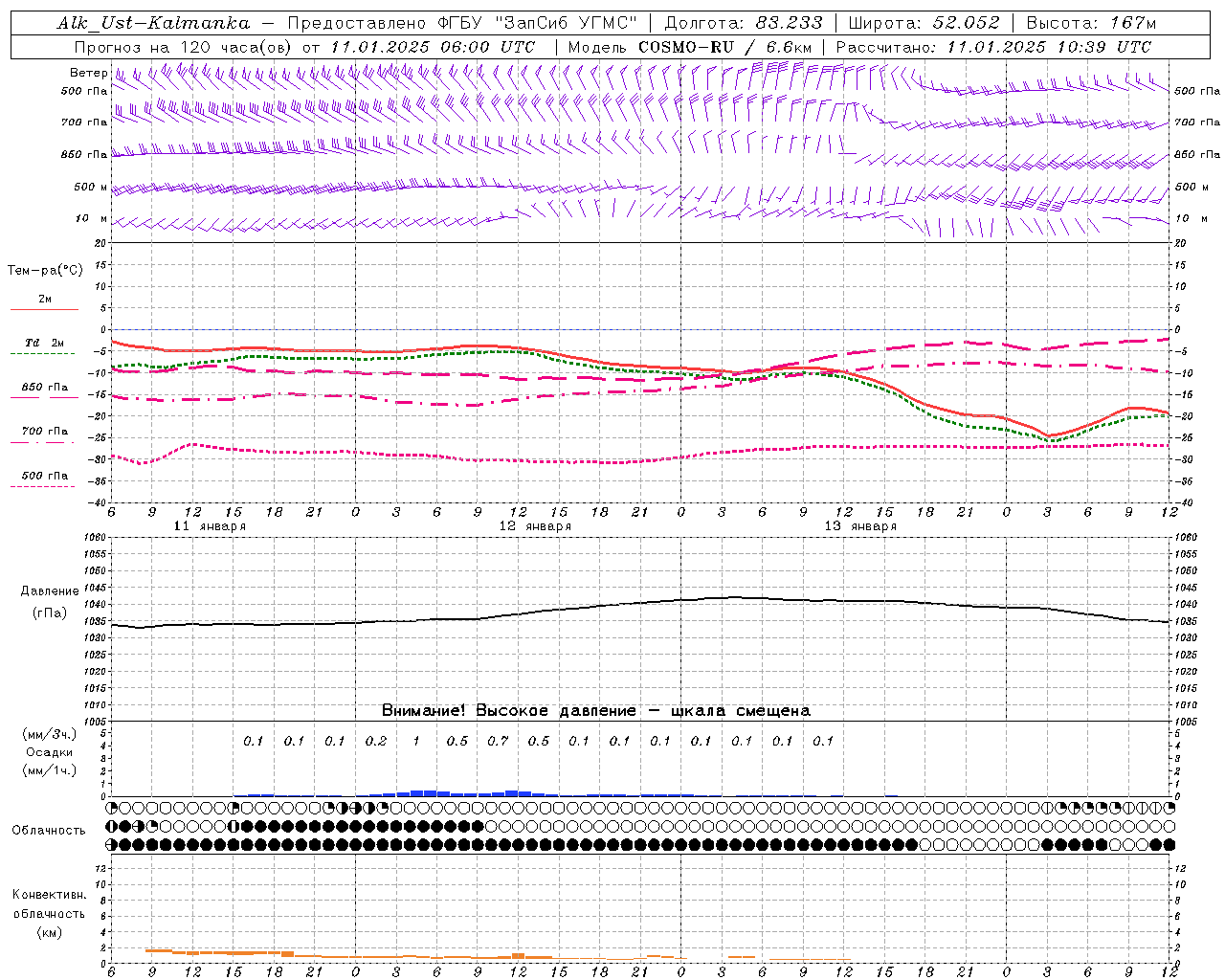Screen dimensions: 1225x980
Task: Click the "Рассчитано: 11.01.2025 10:39 UTC" text
Action: (x=993, y=47)
